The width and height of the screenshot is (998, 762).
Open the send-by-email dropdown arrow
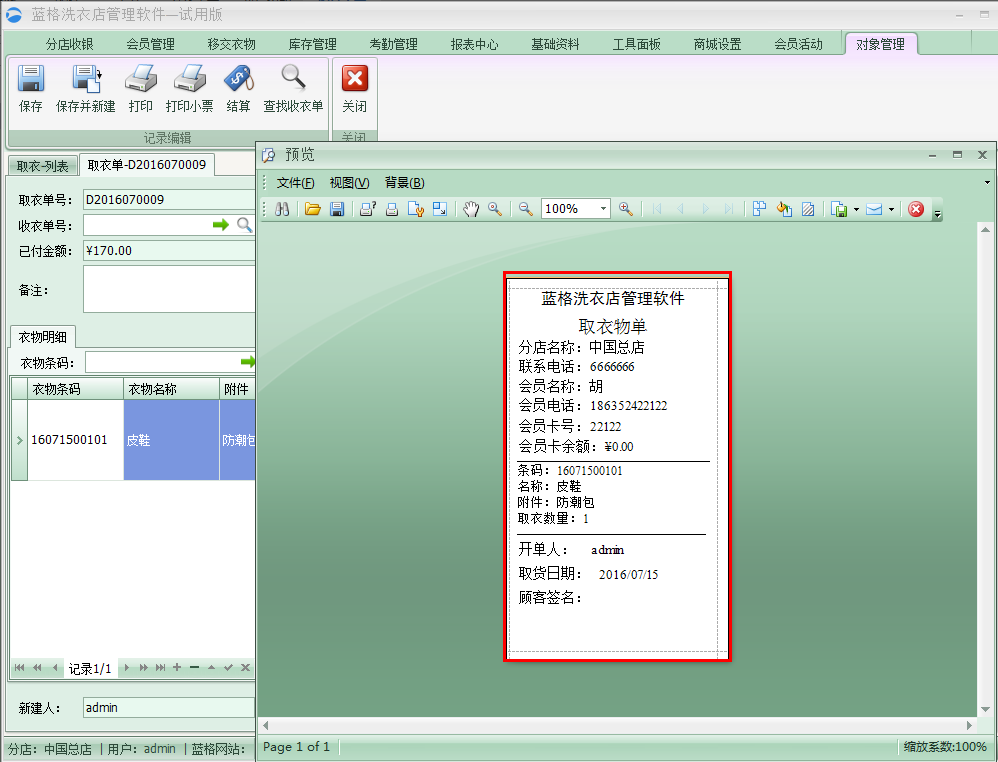click(x=891, y=210)
